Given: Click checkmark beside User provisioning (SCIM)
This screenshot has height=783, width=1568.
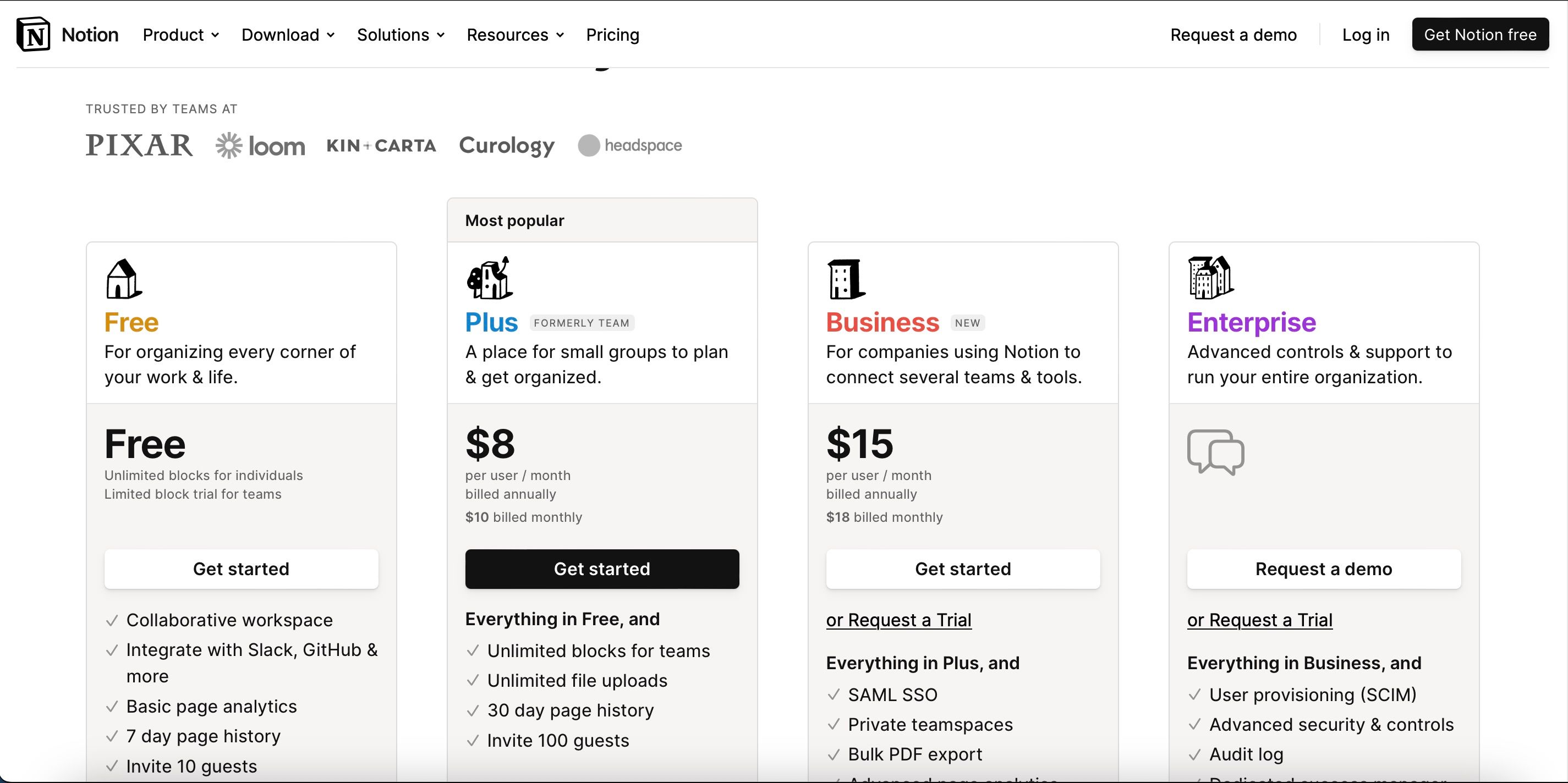Looking at the screenshot, I should pos(1195,695).
